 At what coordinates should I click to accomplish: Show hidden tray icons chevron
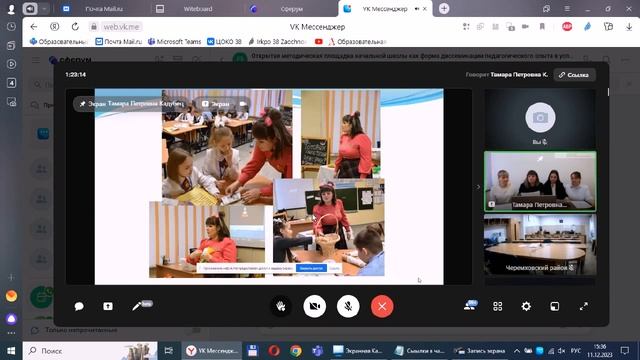coord(517,351)
